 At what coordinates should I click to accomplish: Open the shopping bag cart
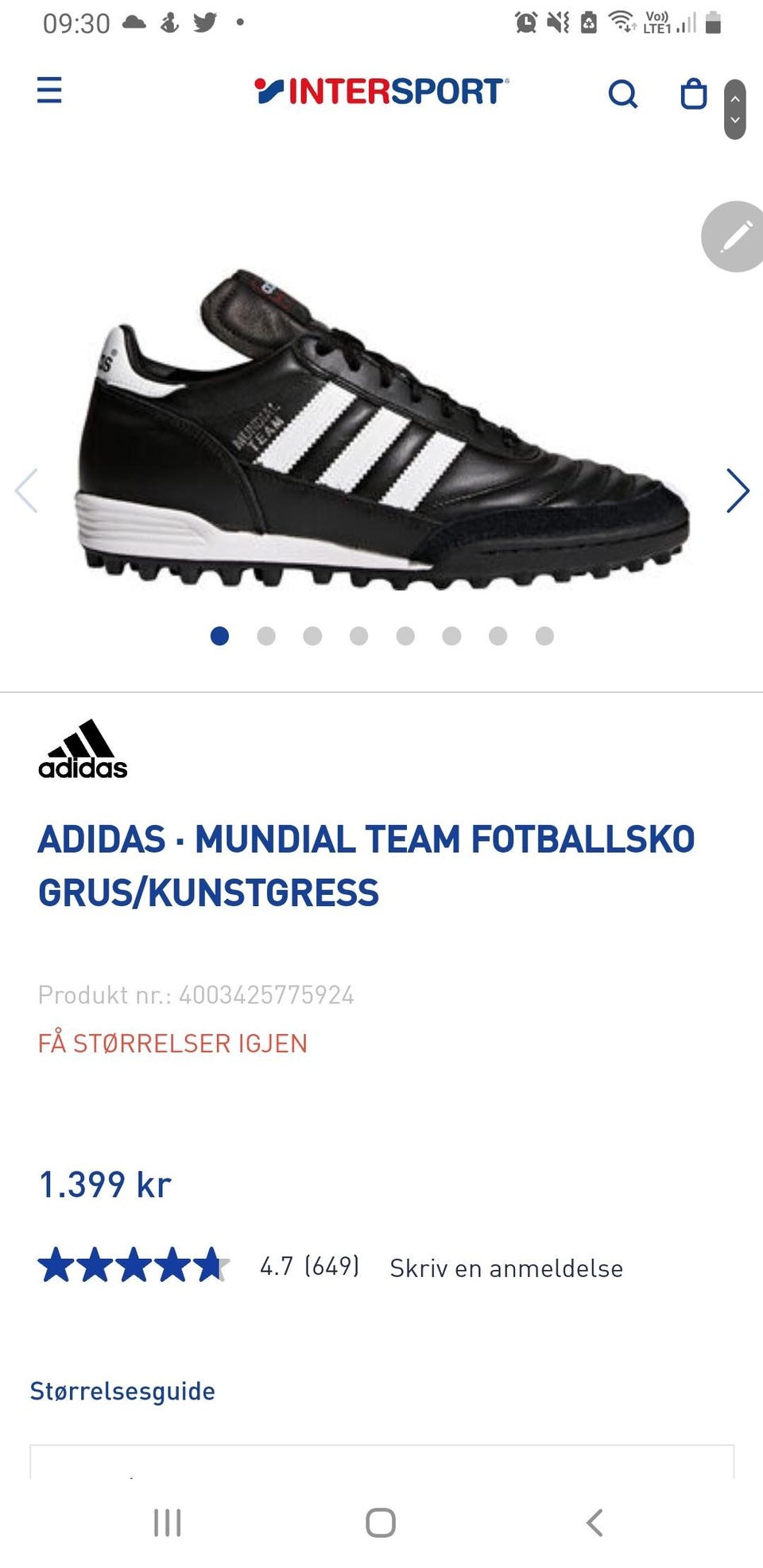(x=694, y=93)
